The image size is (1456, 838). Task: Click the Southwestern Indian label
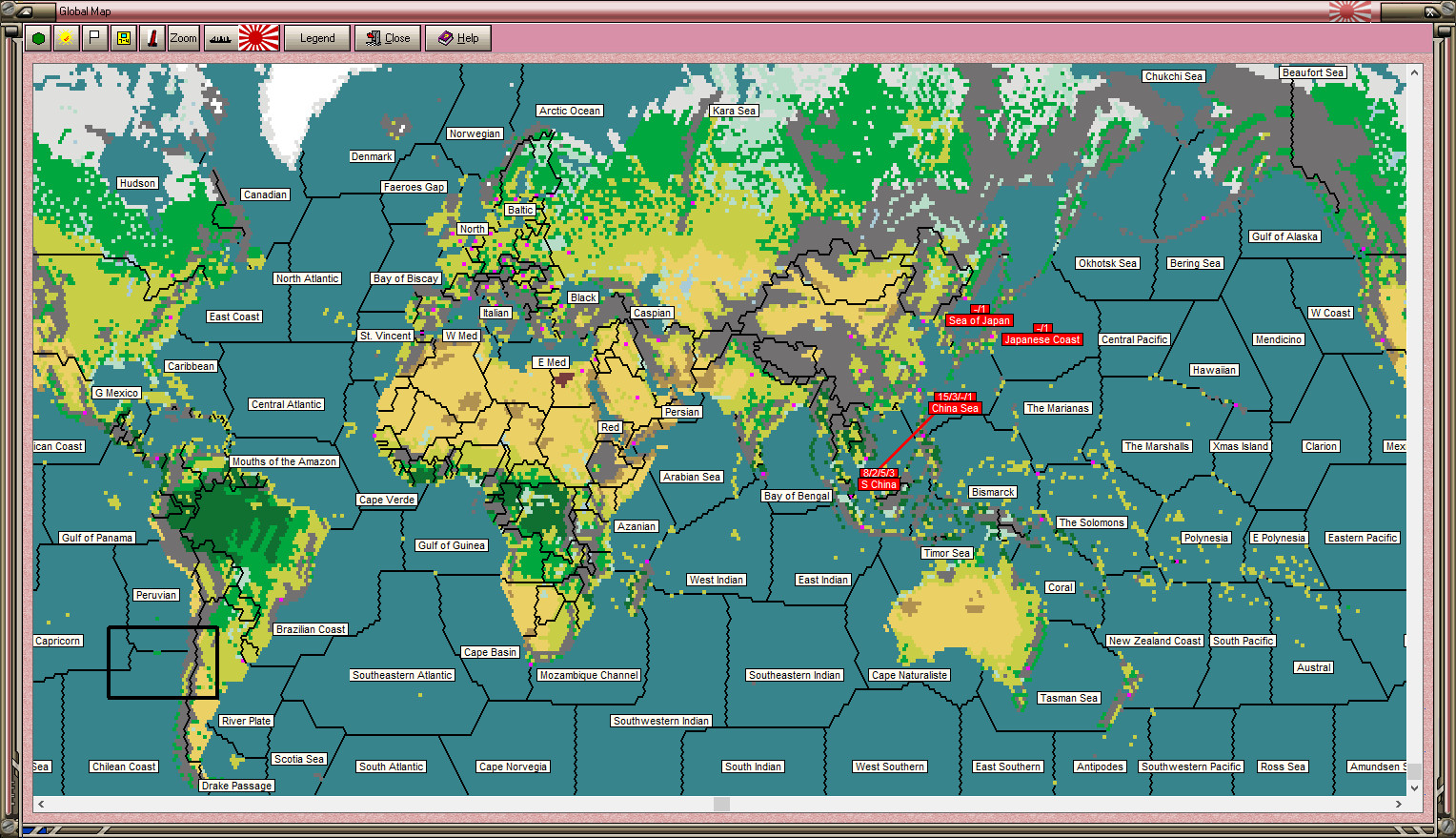click(661, 721)
